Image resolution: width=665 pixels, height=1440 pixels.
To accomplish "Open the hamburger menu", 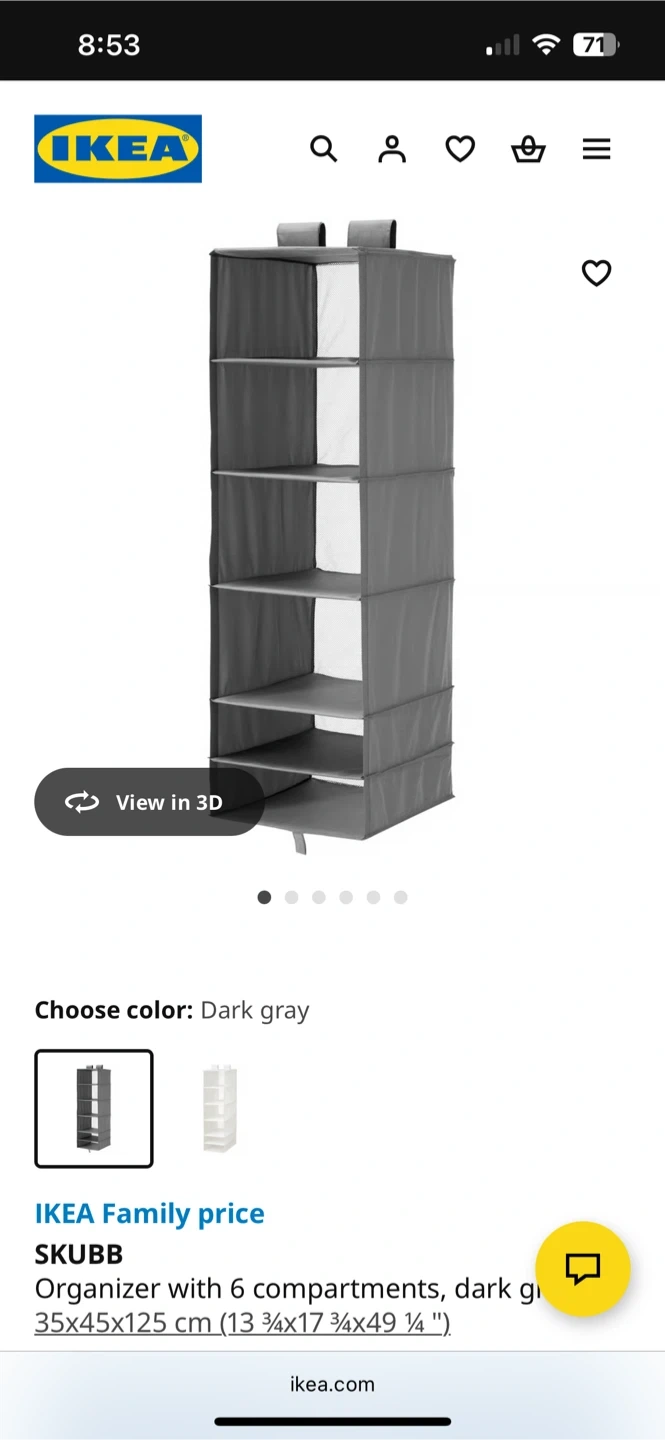I will tap(597, 149).
